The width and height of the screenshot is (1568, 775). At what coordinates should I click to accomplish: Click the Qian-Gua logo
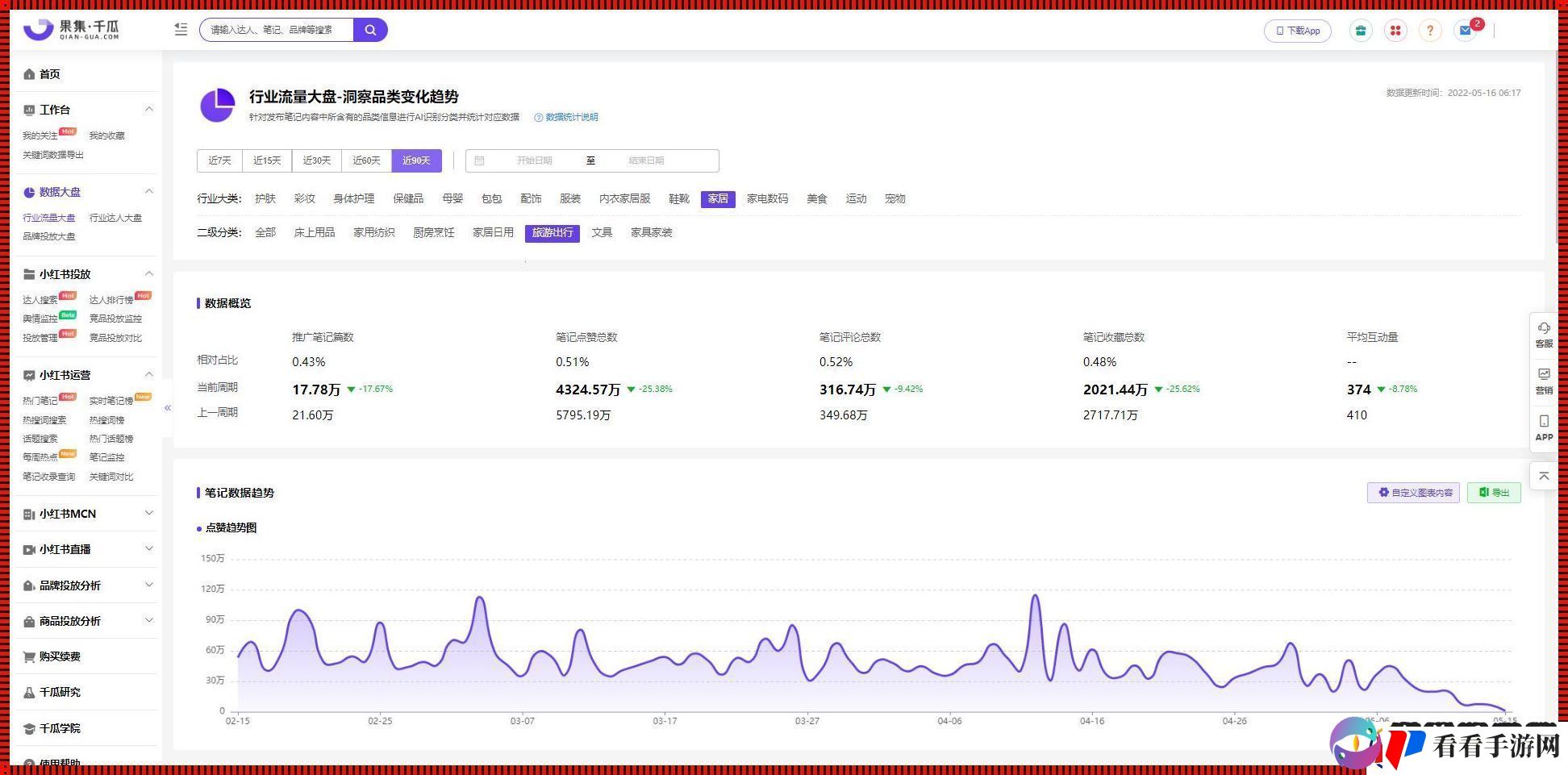72,30
